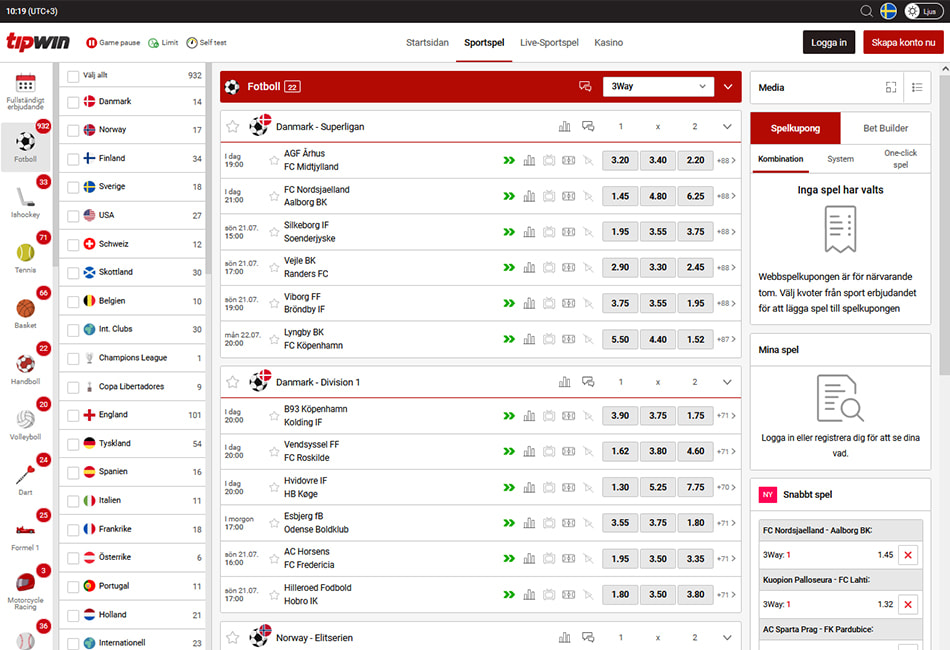The width and height of the screenshot is (950, 650).
Task: Pick draw odds 4.80 for Nordsjaelland match
Action: pos(658,196)
